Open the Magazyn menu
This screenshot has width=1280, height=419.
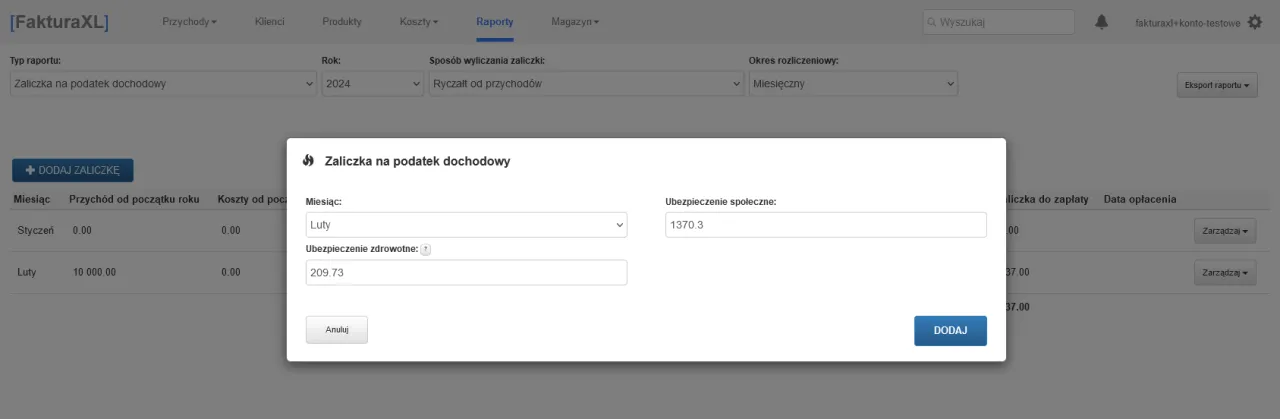pos(575,22)
